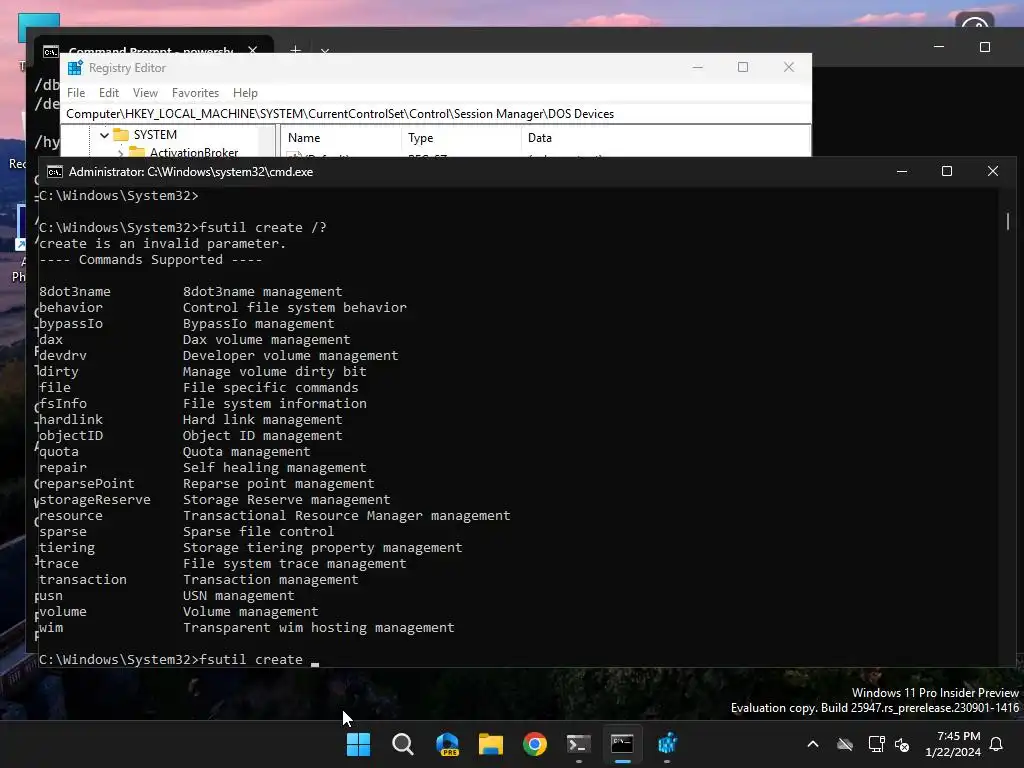
Task: Click the Registry Editor address path field
Action: pos(436,114)
